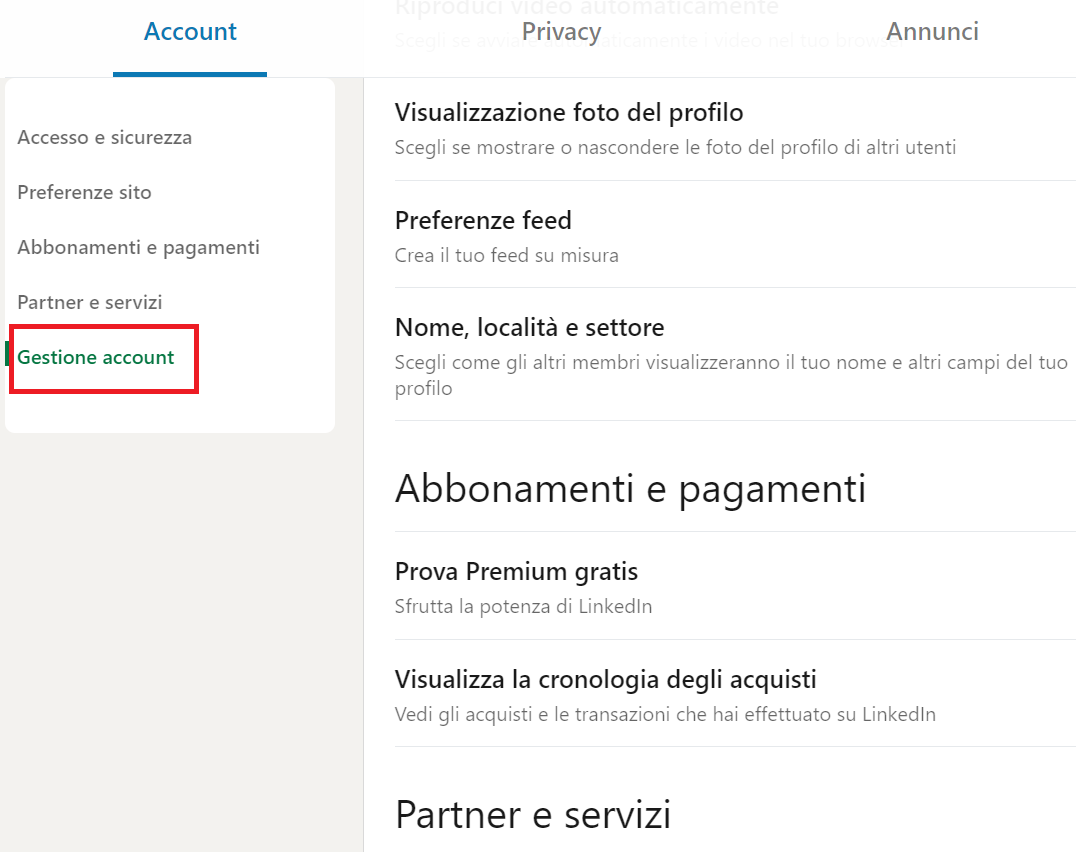Select Accesso e sicurezza in the sidebar
The width and height of the screenshot is (1076, 852).
pos(105,137)
